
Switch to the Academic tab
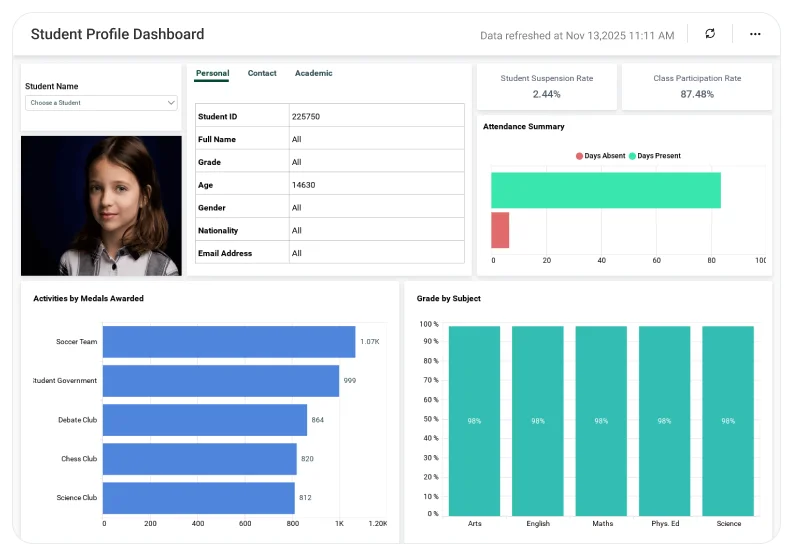pos(314,73)
